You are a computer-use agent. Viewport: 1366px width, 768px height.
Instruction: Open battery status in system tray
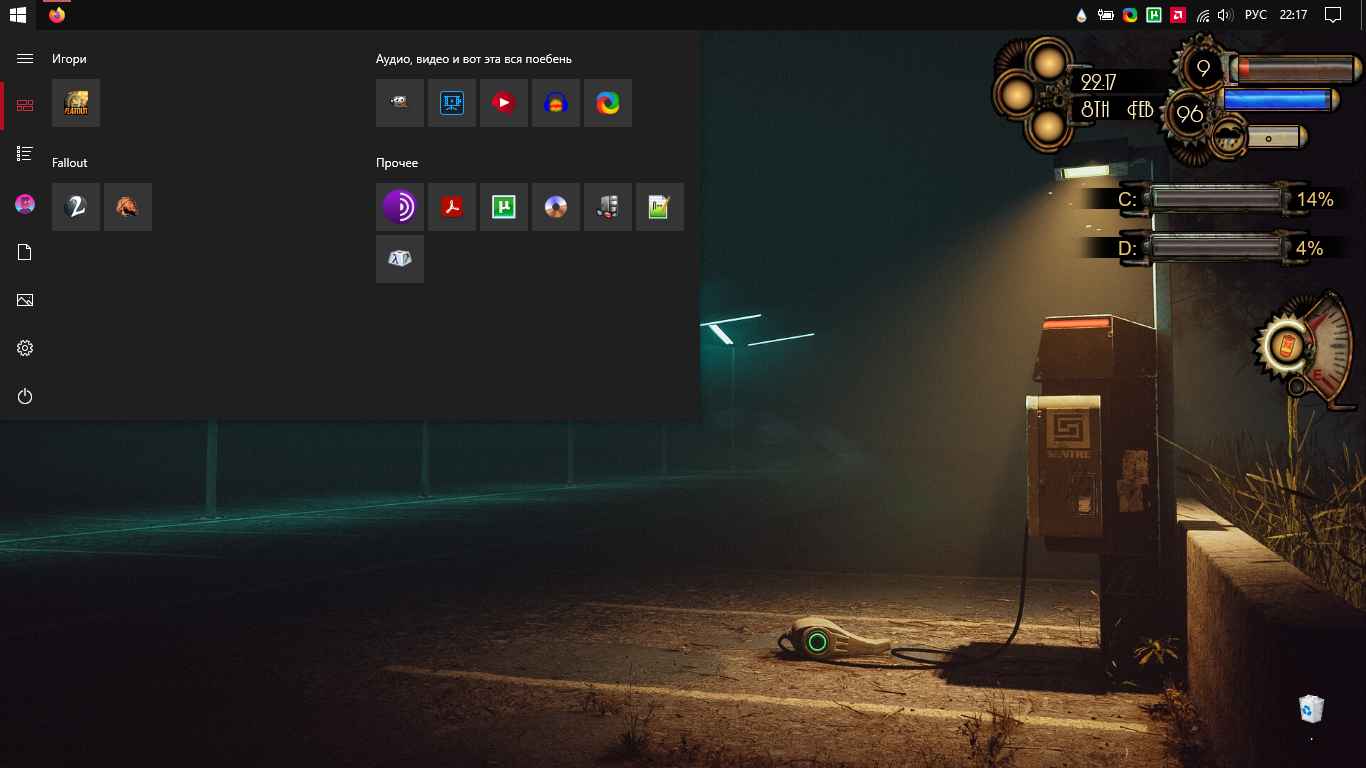[x=1106, y=15]
